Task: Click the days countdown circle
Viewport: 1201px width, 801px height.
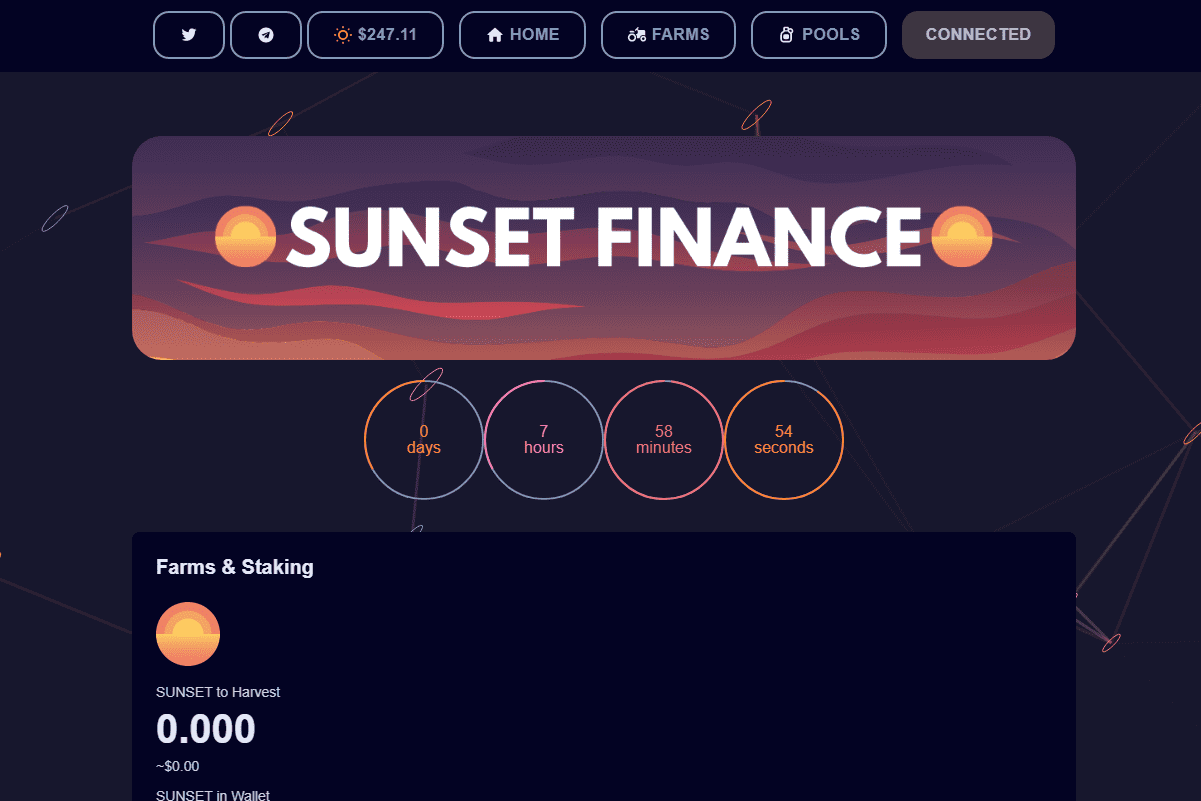Action: 423,439
